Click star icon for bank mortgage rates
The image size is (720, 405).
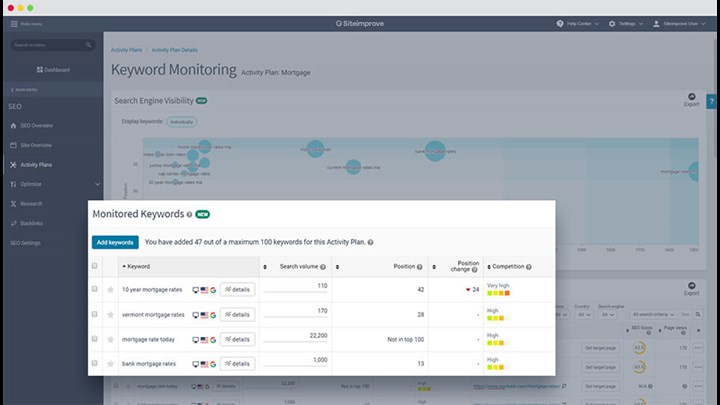(111, 363)
